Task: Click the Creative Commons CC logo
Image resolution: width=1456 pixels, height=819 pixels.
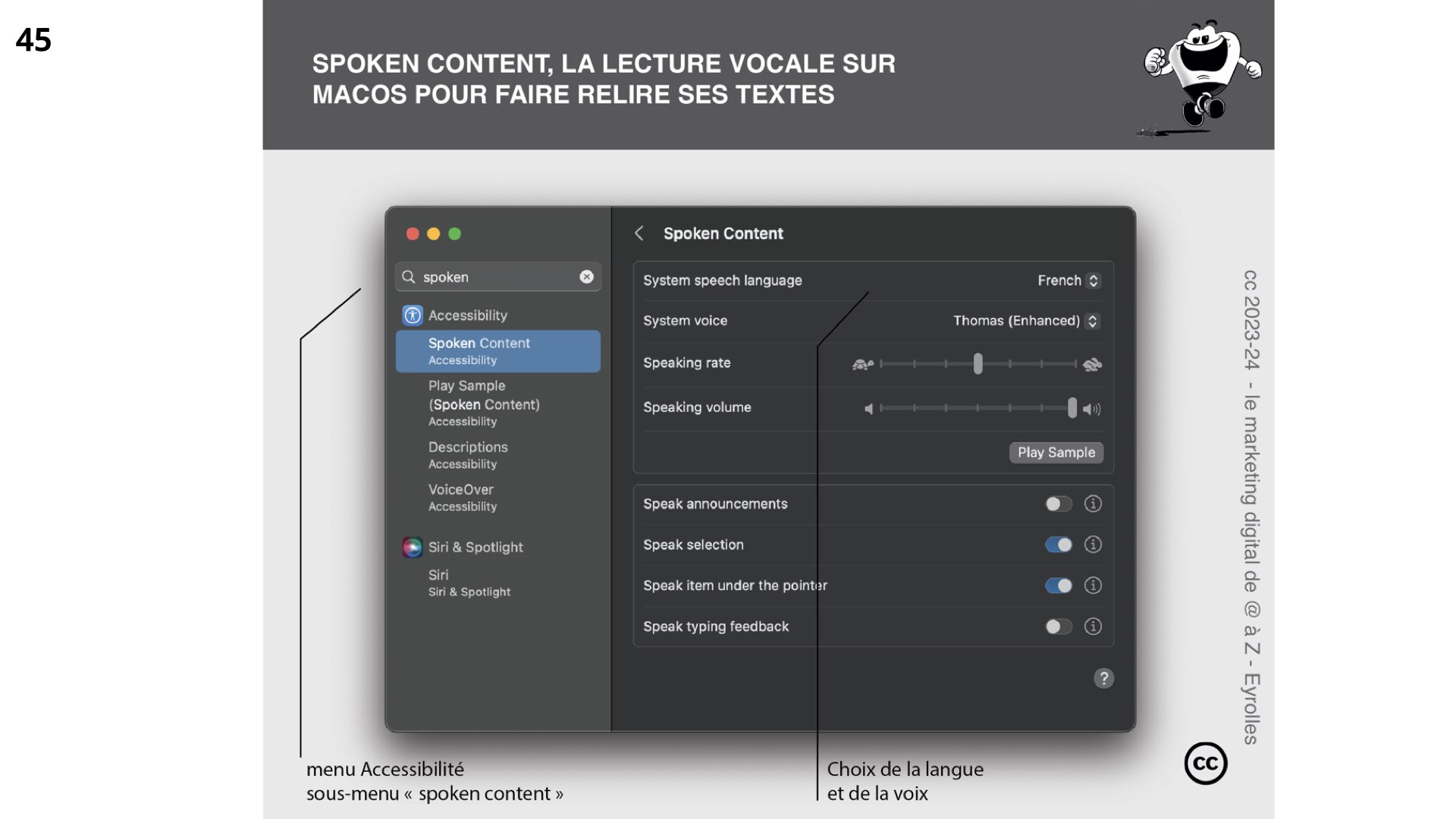Action: point(1206,763)
